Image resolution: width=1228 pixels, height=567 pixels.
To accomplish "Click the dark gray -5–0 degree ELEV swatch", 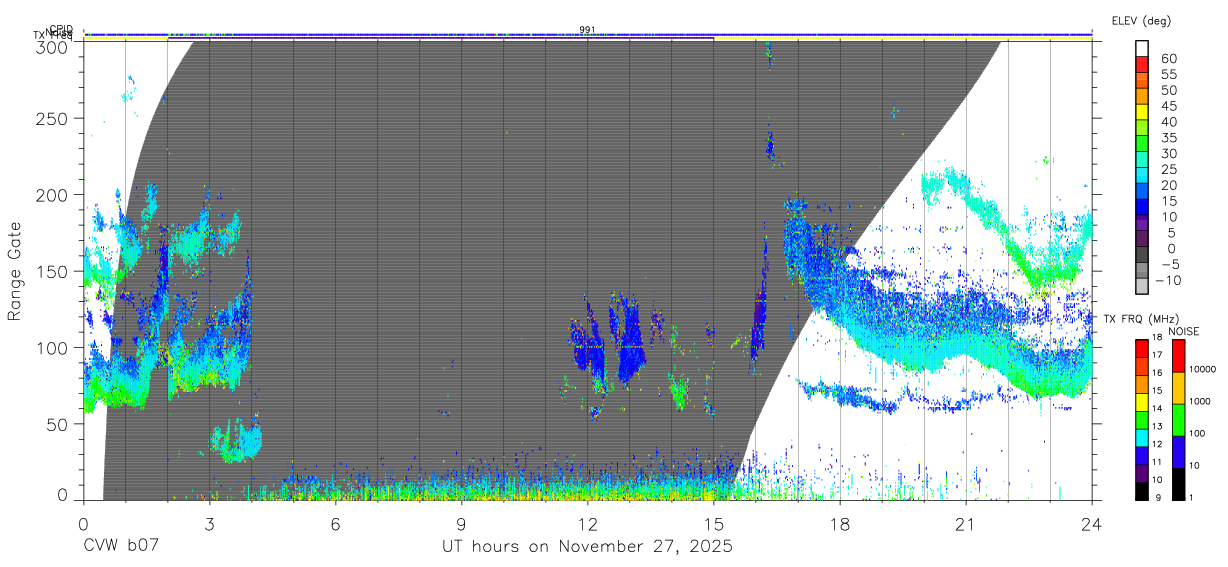I will coord(1143,255).
